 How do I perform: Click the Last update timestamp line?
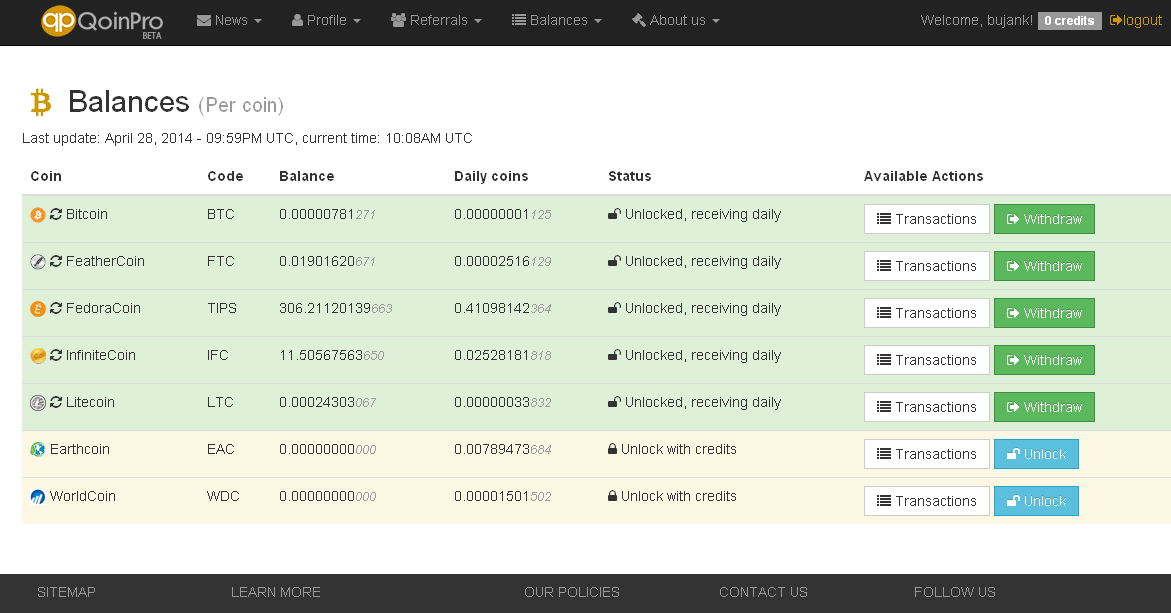[247, 139]
